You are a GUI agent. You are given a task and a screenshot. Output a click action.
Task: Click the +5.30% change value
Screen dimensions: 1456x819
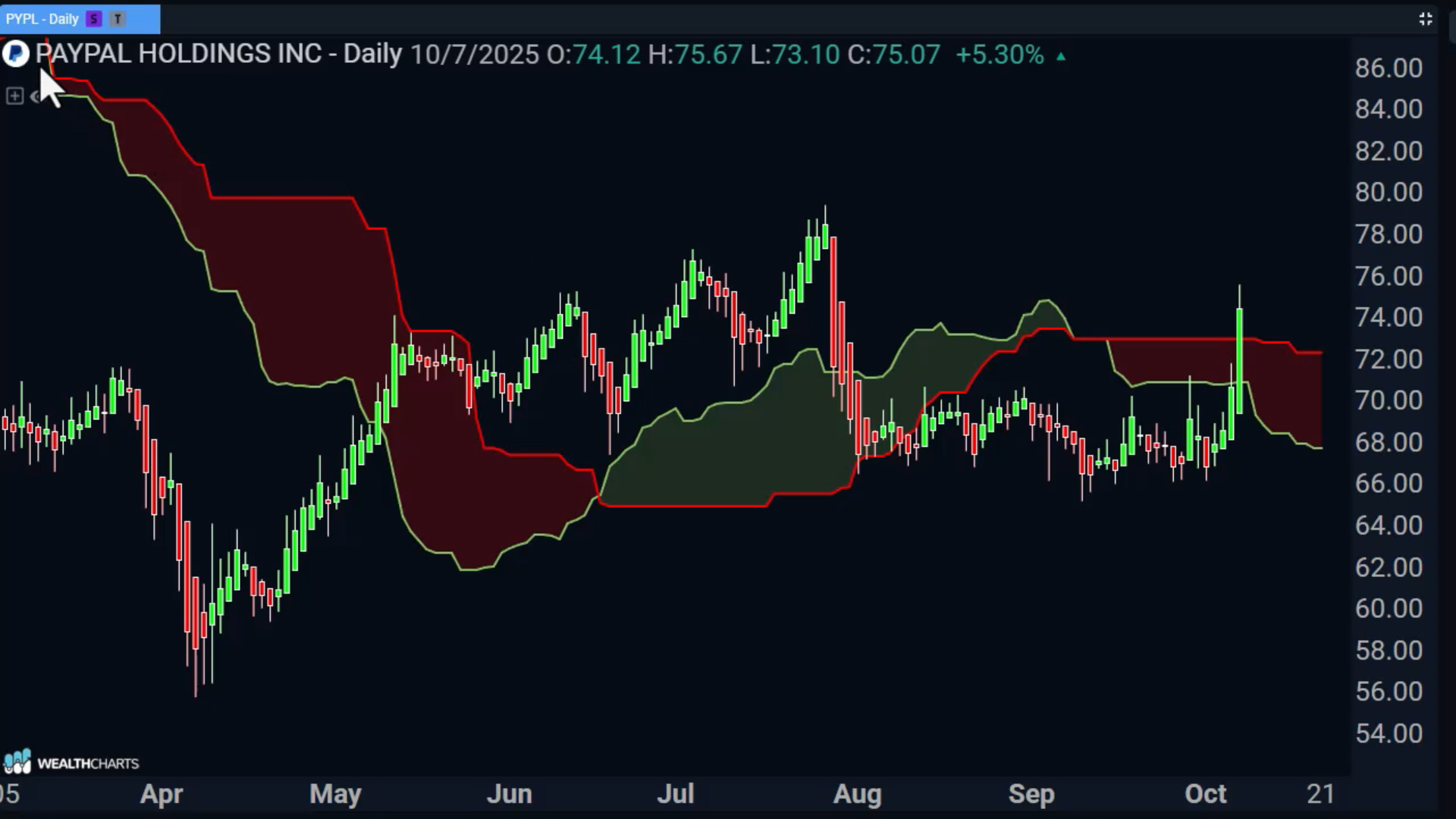[999, 55]
